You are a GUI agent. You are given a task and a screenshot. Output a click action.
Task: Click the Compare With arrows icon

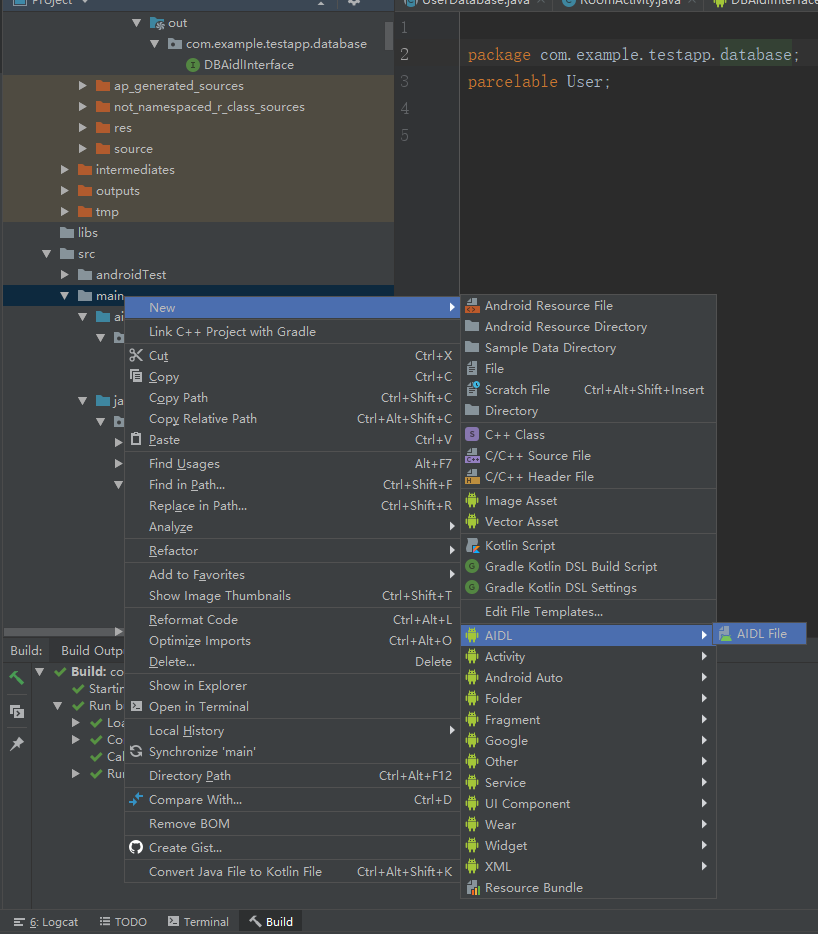point(136,799)
